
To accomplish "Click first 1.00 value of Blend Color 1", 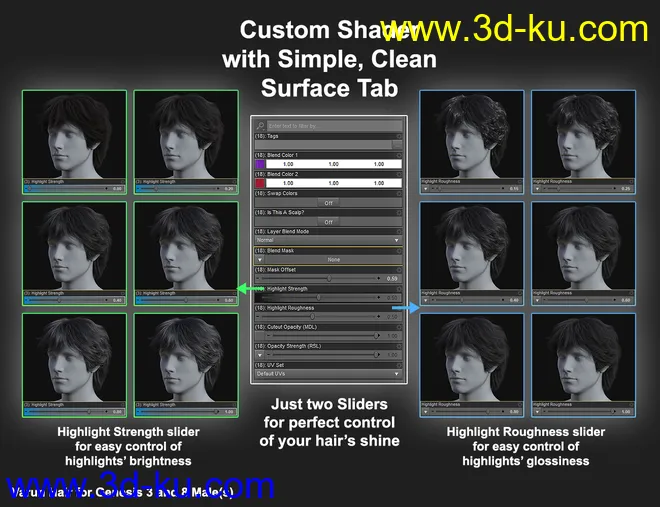I will point(288,164).
